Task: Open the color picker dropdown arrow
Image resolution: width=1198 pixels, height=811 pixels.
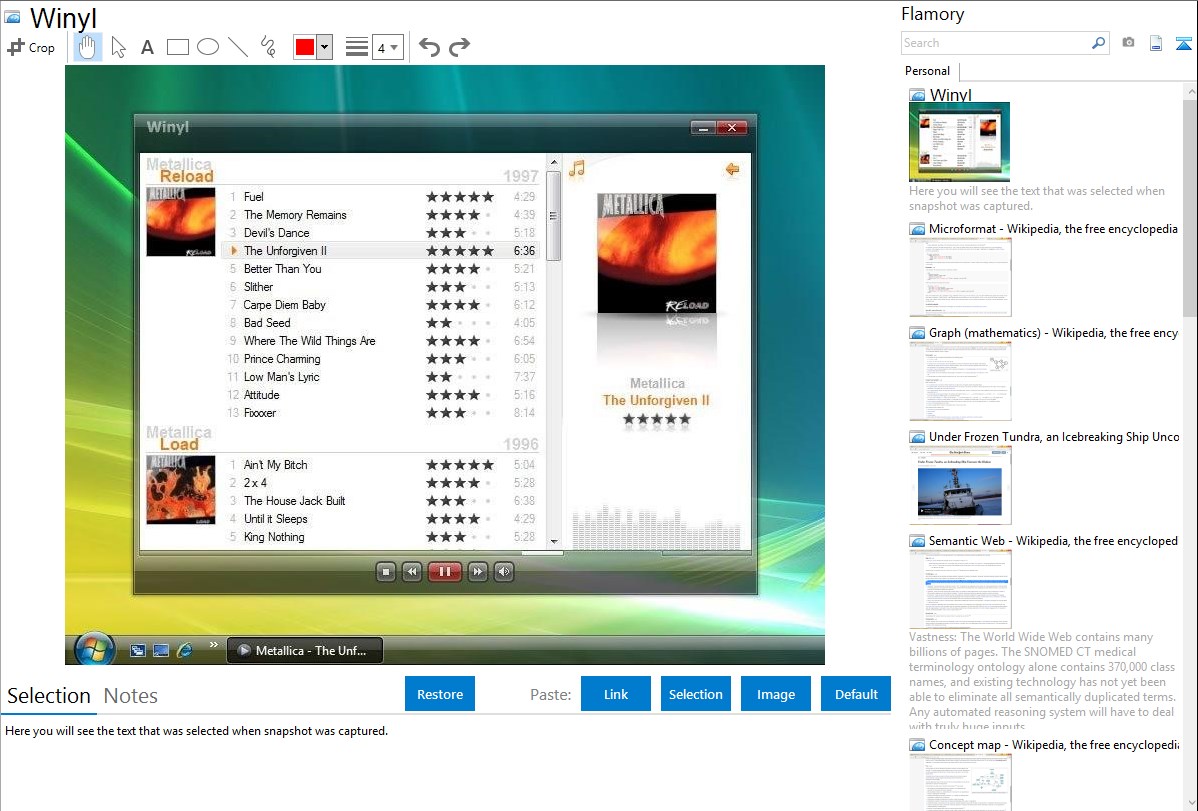Action: click(325, 47)
